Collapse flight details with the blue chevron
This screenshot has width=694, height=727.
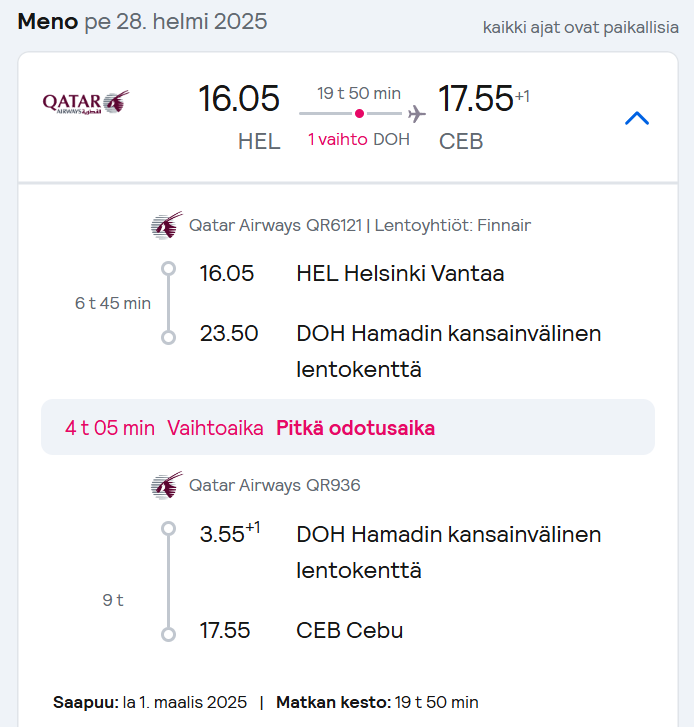[x=637, y=118]
